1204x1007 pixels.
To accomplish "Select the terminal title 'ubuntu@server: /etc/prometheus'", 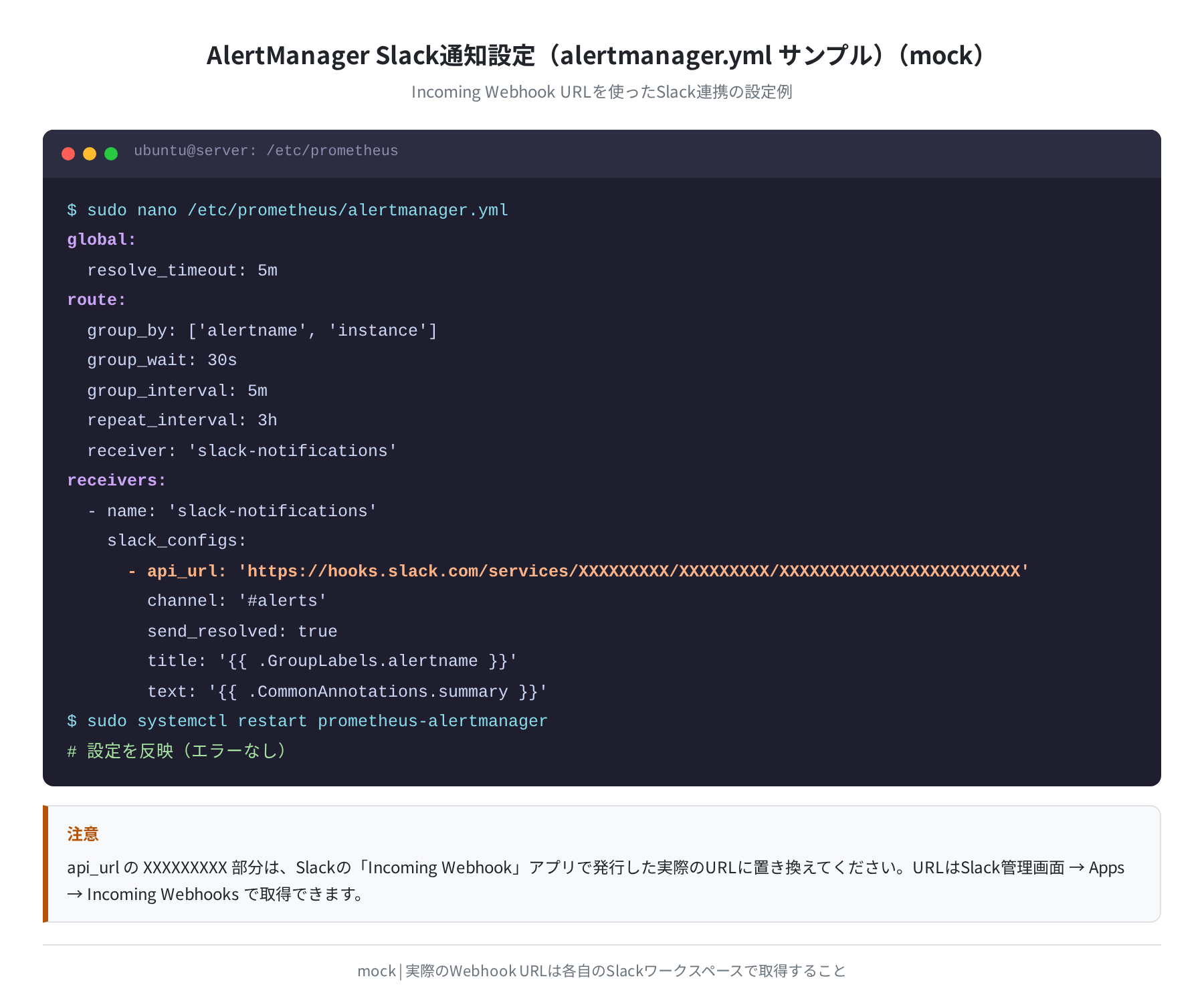I will click(x=266, y=151).
